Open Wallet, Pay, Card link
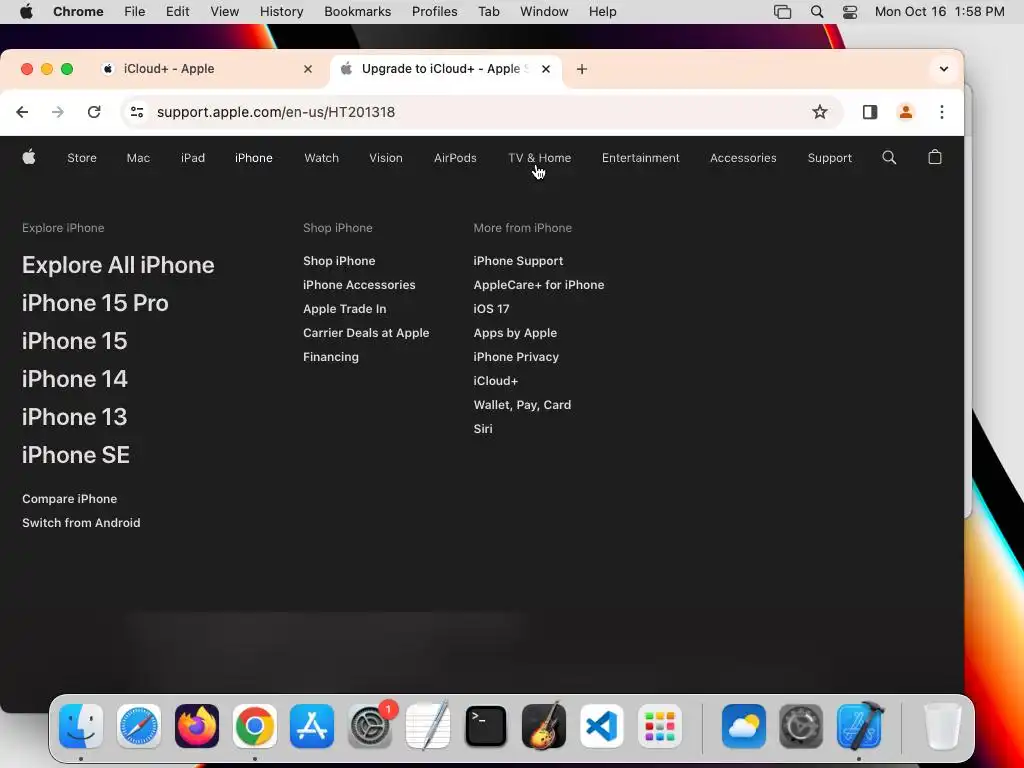This screenshot has height=768, width=1024. click(522, 405)
